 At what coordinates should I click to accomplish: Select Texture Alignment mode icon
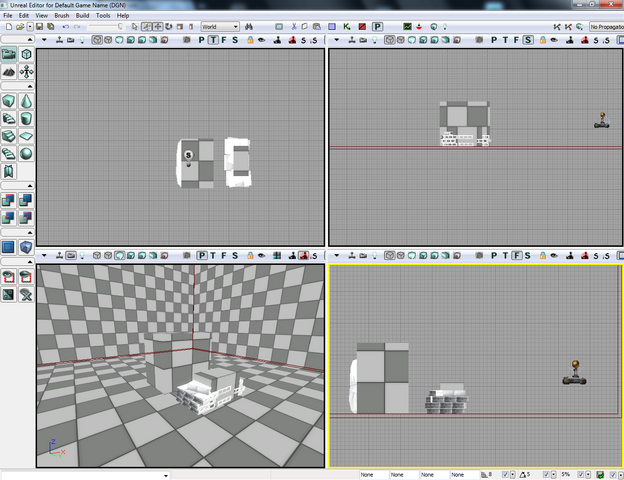pos(26,72)
